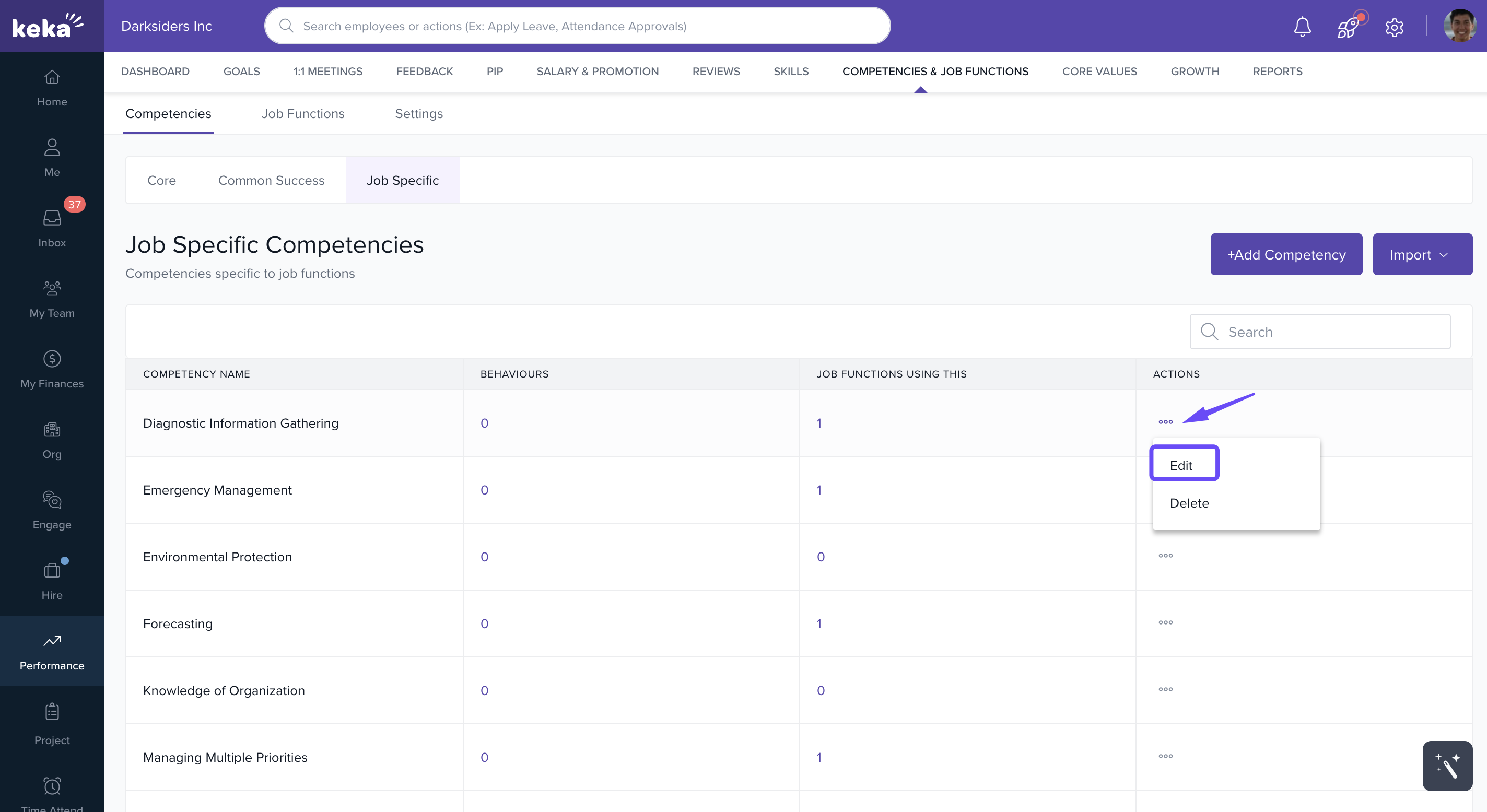The width and height of the screenshot is (1487, 812).
Task: Open actions menu for Environmental Protection
Action: [1165, 556]
